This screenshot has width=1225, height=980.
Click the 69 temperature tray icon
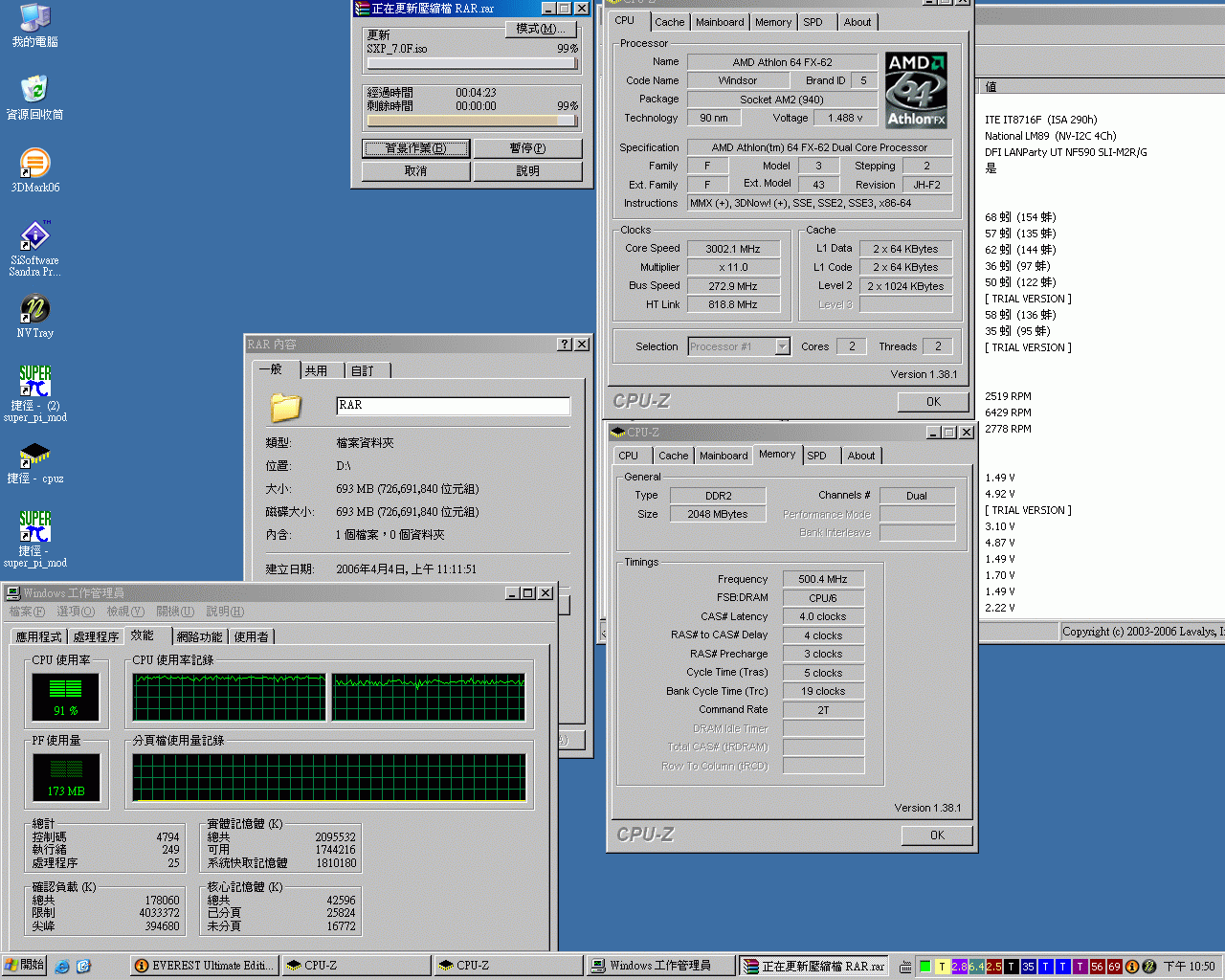[x=1114, y=967]
